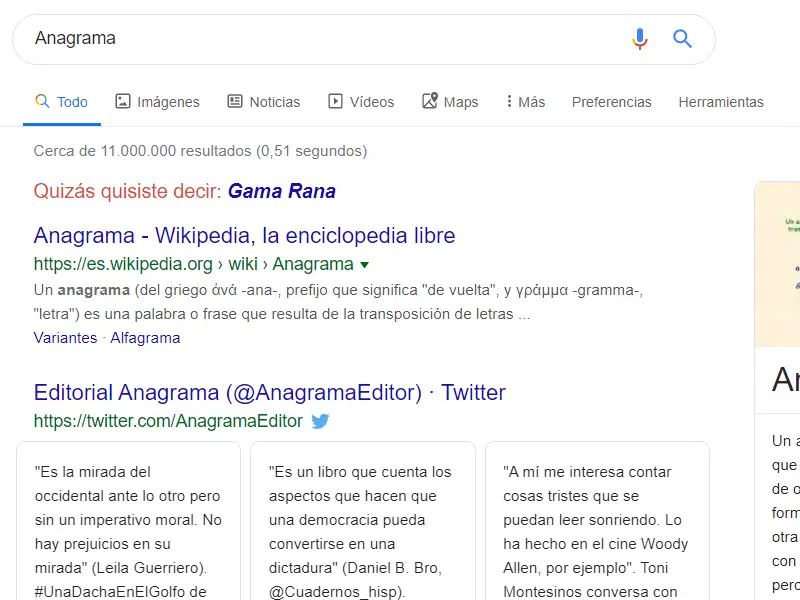Switch to the Maps tab
The image size is (800, 600).
coord(450,102)
